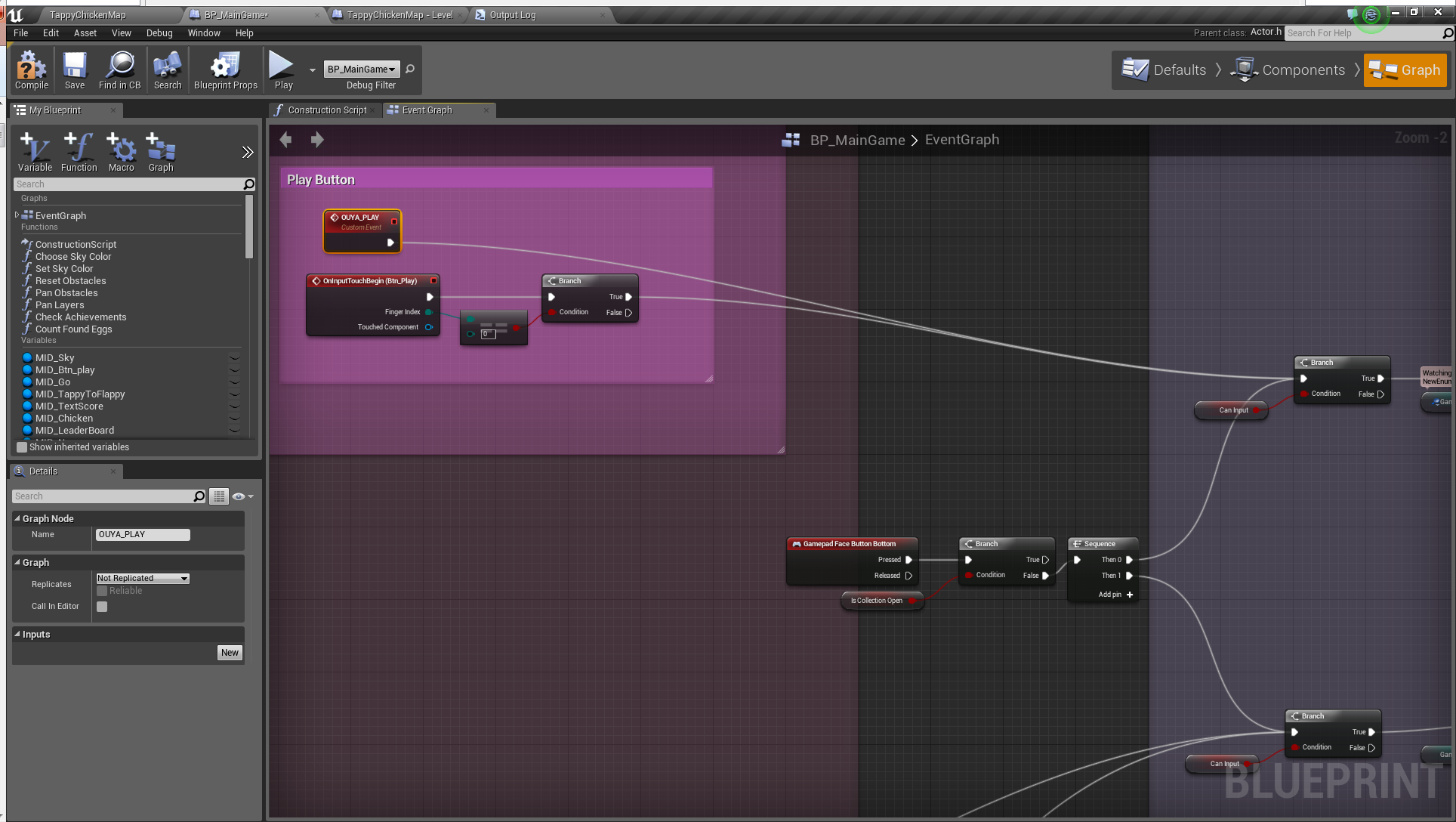Navigate forward in graph history

317,140
